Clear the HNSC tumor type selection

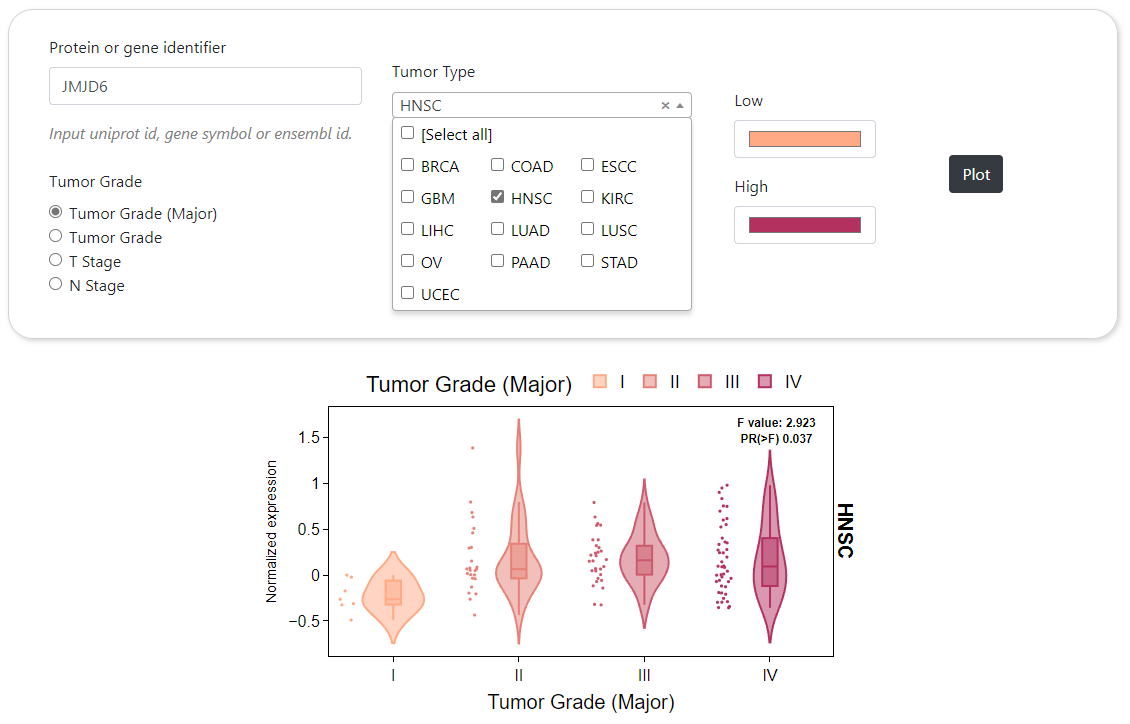665,106
